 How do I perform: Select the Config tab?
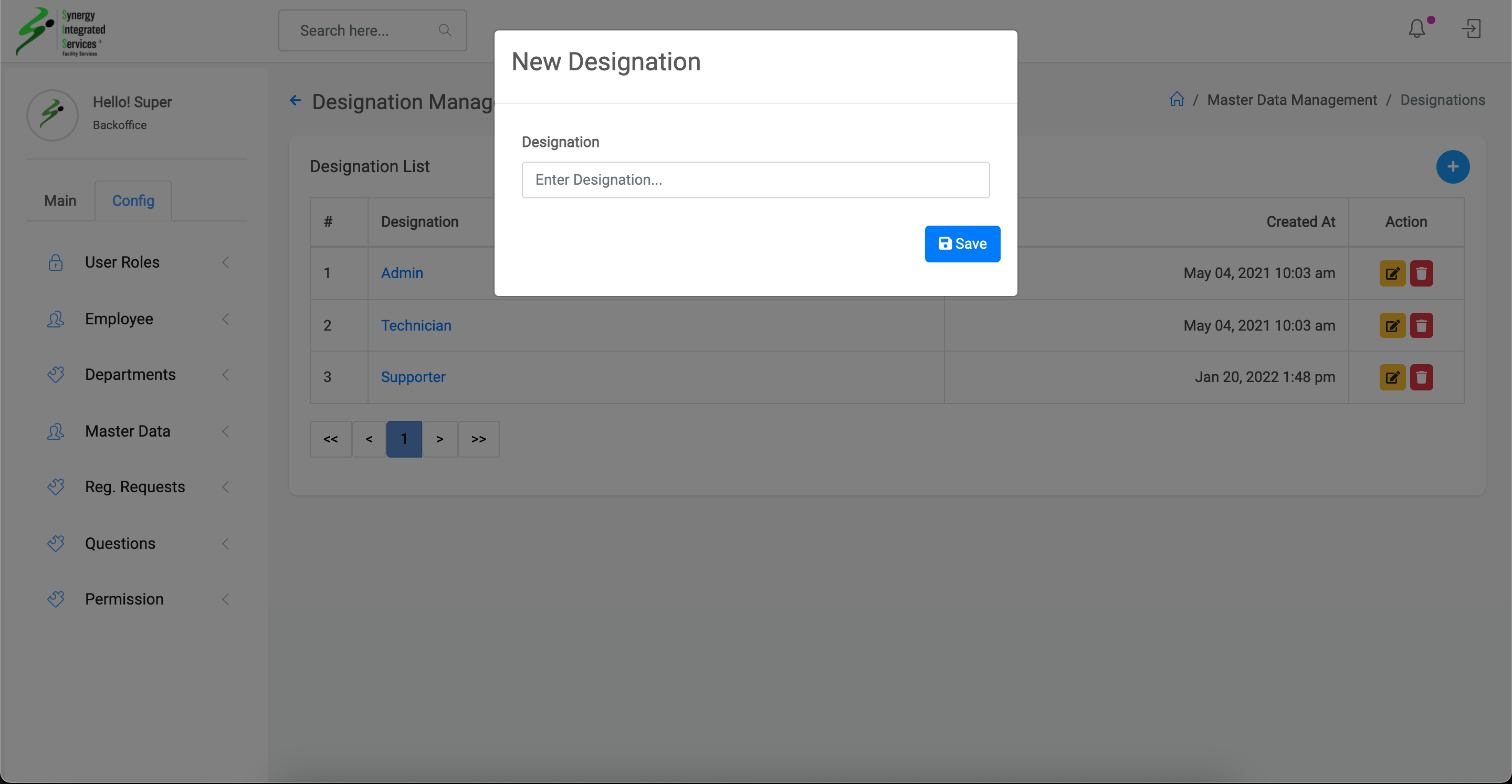click(133, 202)
